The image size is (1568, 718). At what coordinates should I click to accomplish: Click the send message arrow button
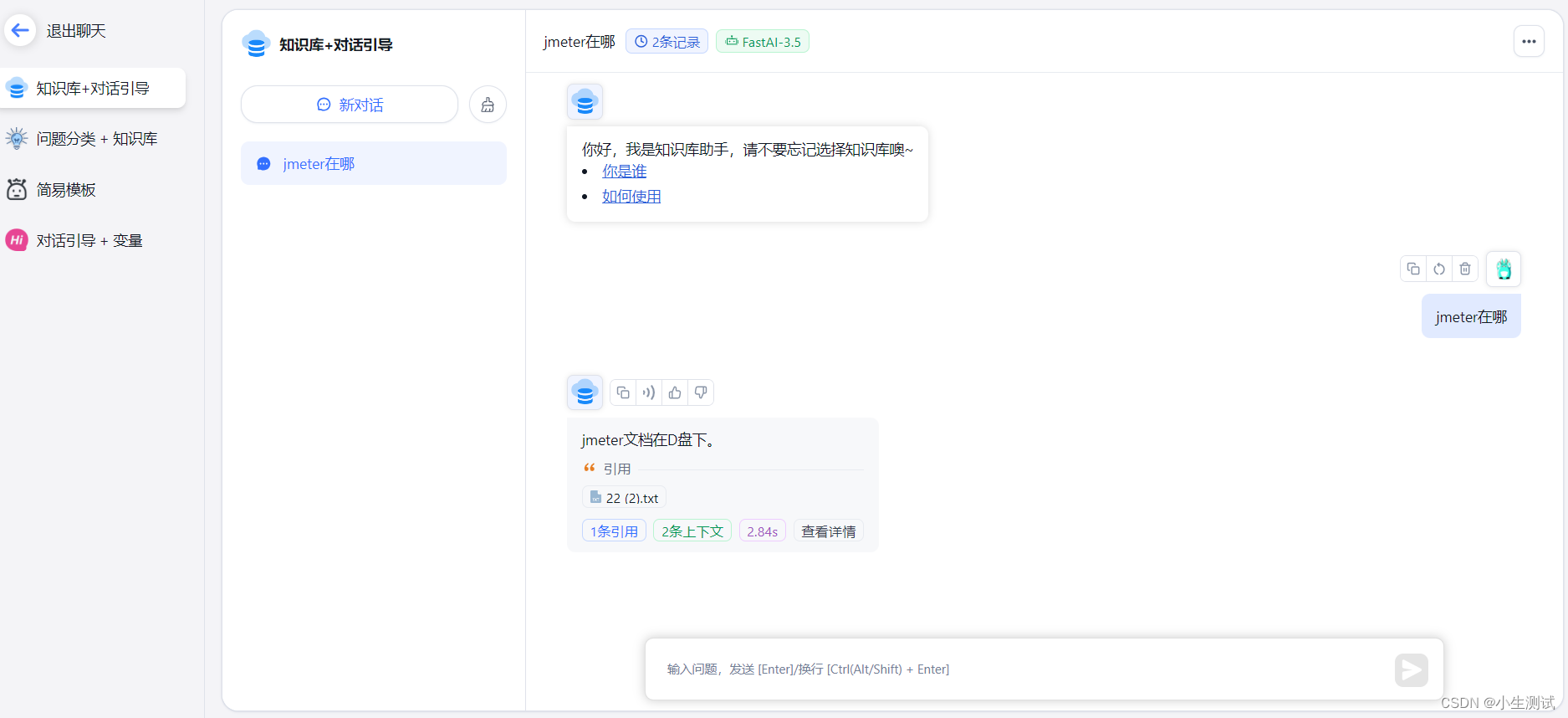tap(1412, 670)
